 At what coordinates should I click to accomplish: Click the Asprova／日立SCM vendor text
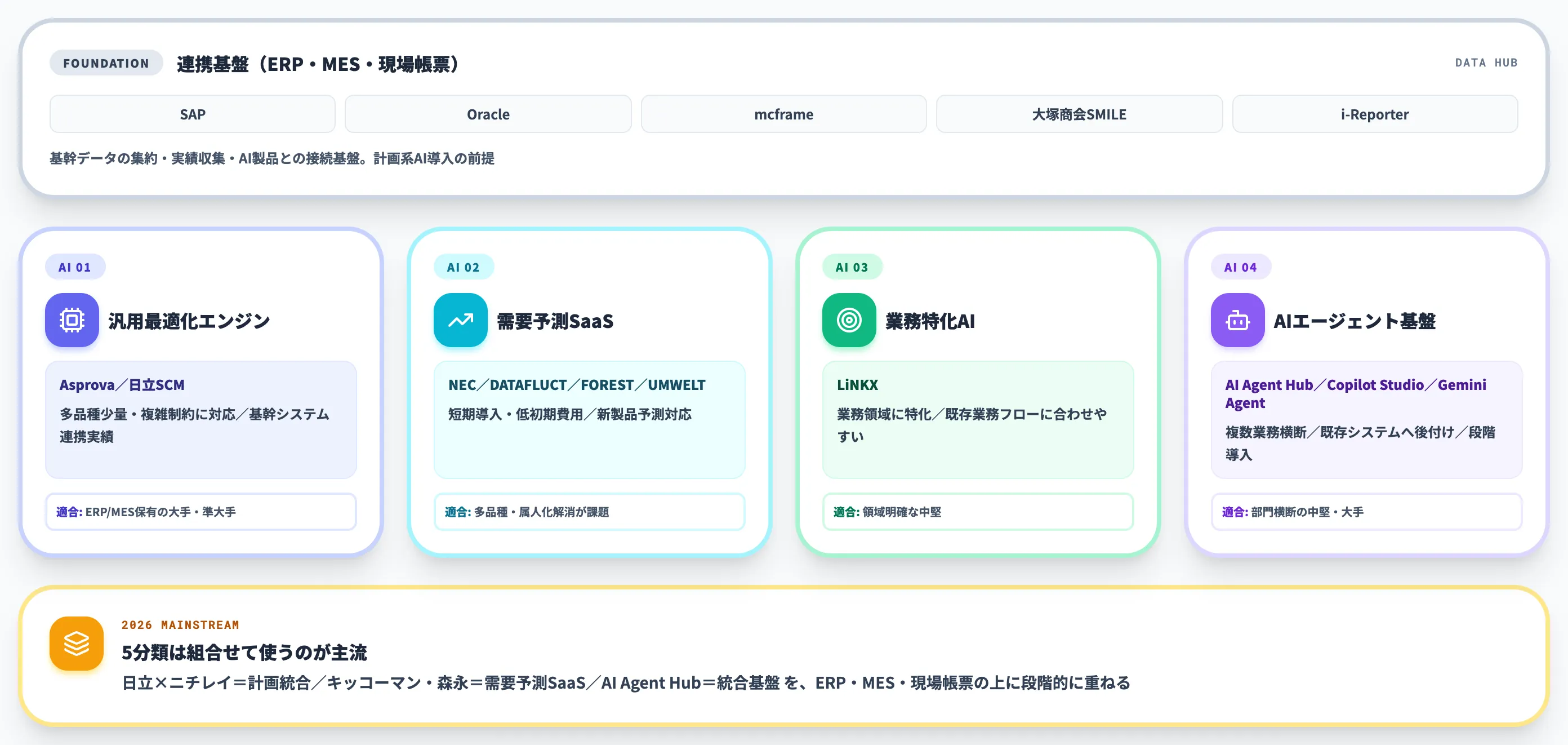[x=122, y=385]
